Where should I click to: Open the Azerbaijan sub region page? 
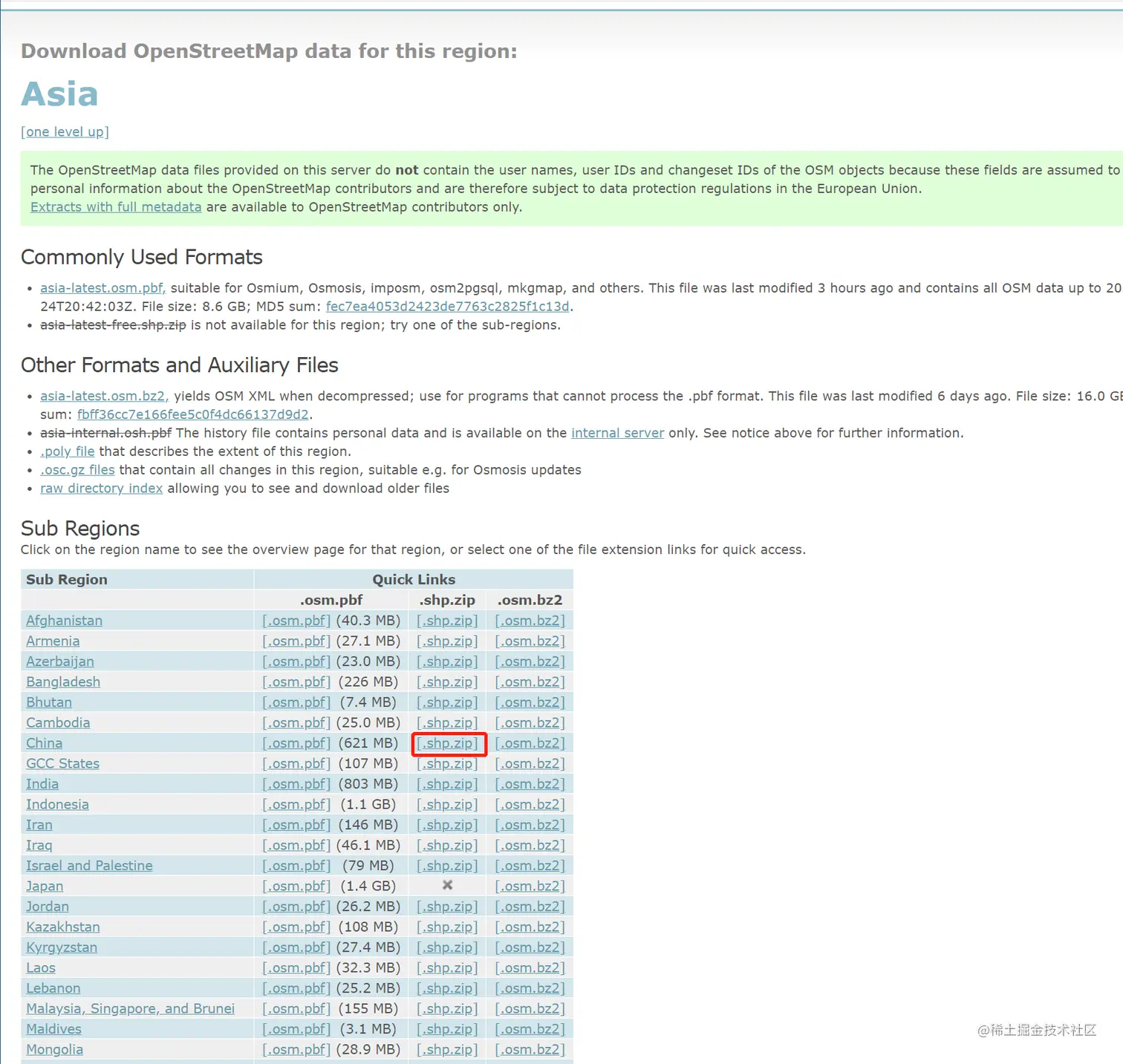(60, 662)
